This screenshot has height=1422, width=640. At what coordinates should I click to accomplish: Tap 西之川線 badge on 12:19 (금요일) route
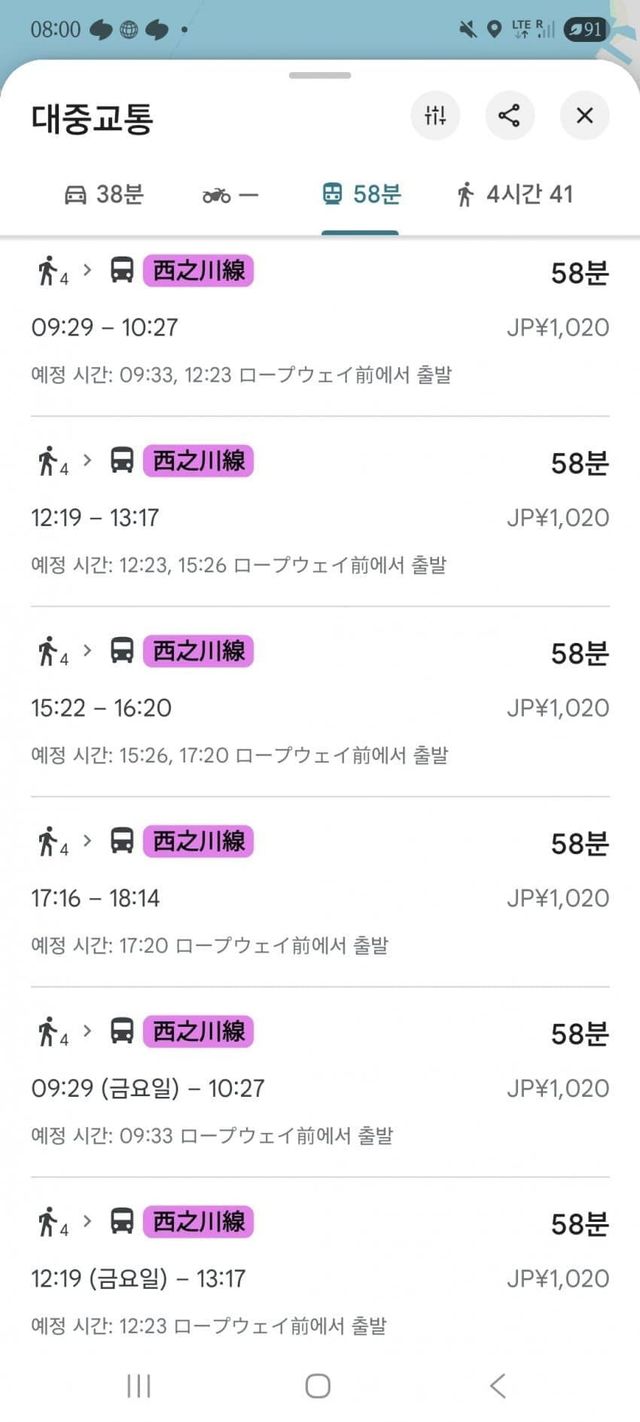coord(198,1221)
